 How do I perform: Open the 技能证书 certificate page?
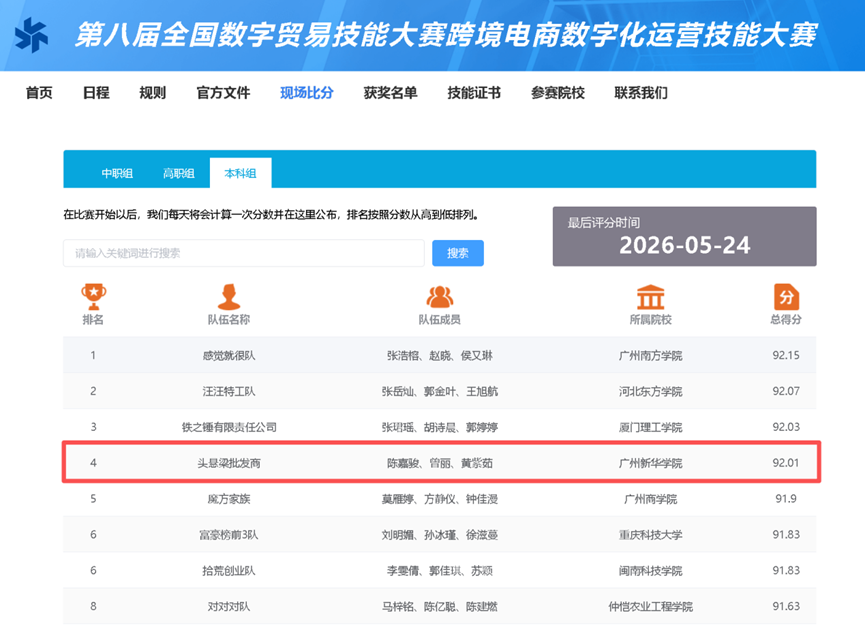(x=474, y=93)
